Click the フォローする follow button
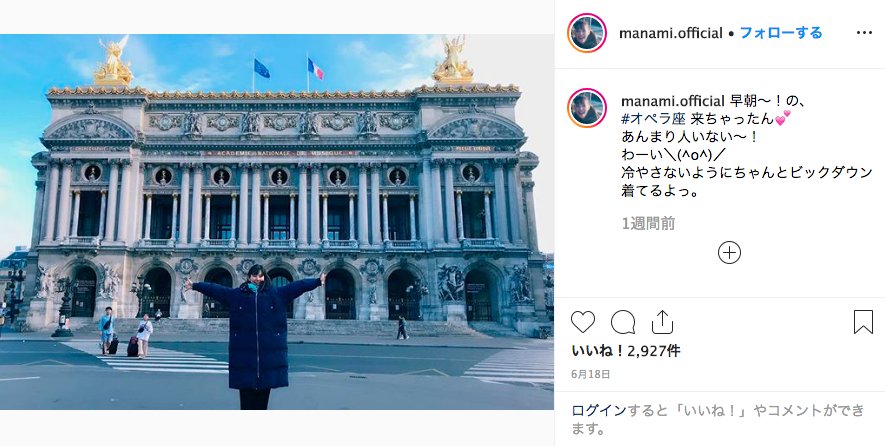The width and height of the screenshot is (885, 446). coord(781,33)
